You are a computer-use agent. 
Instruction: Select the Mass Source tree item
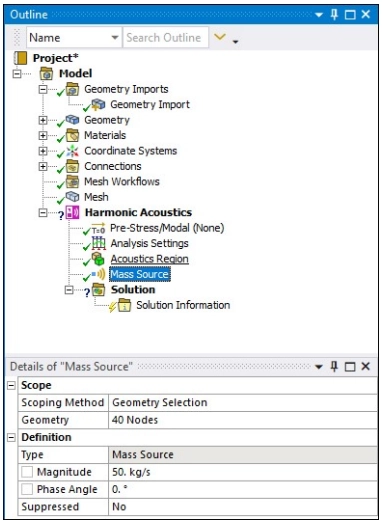(x=140, y=274)
